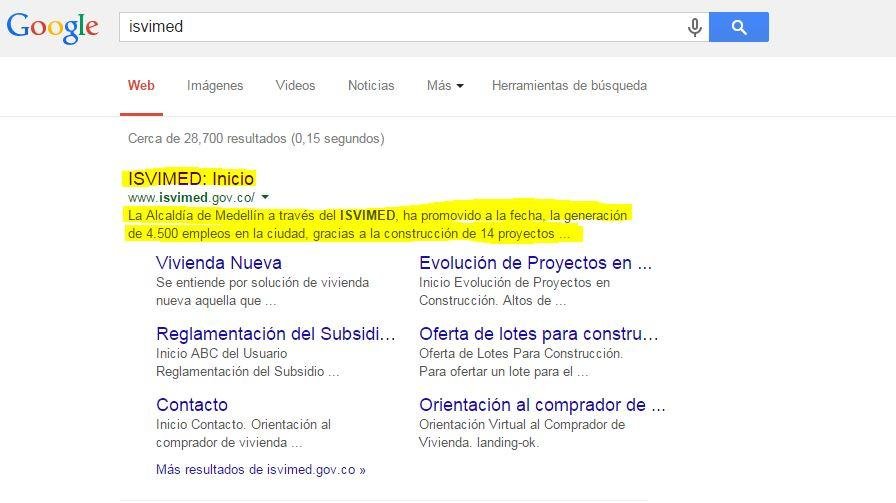Click the result count text 'Cerca de 28,700 resultados'
Viewport: 896px width, 503px height.
(x=207, y=138)
